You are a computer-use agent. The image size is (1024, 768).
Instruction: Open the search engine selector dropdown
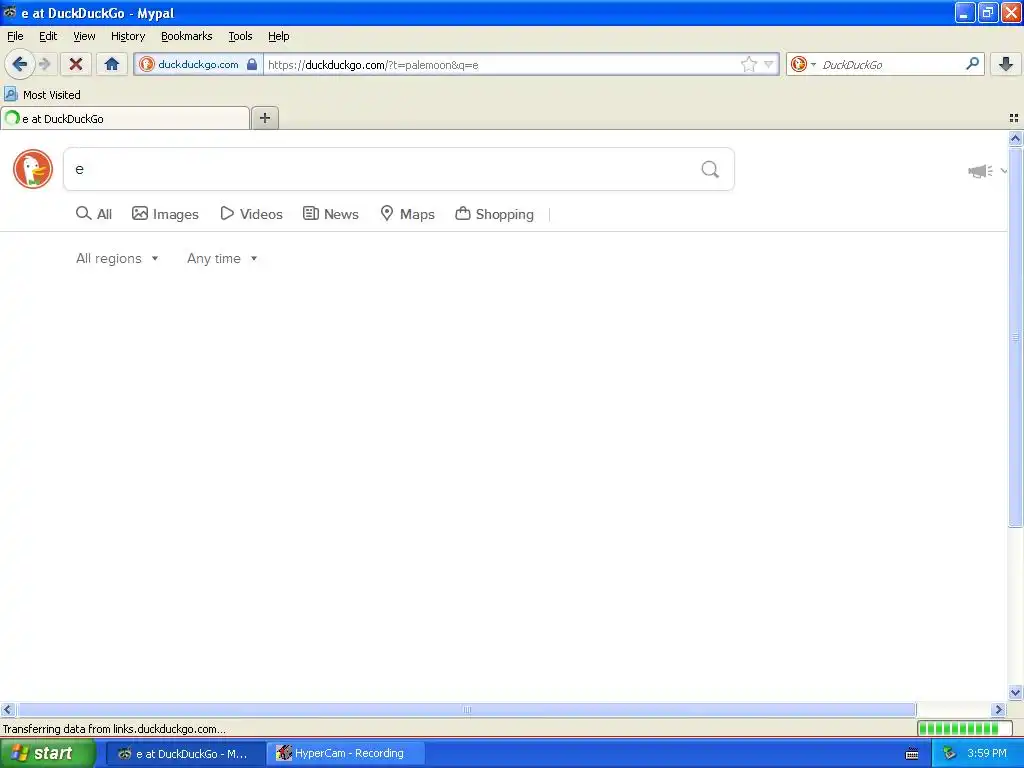(x=803, y=64)
